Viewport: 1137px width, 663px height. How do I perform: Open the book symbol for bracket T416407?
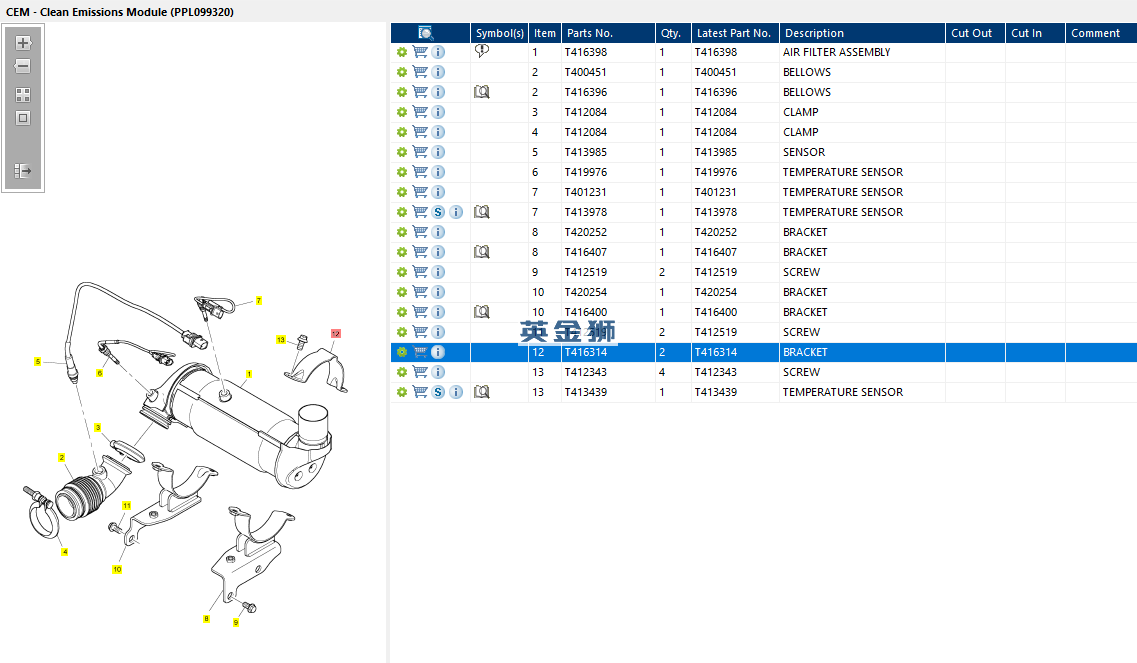pyautogui.click(x=481, y=252)
